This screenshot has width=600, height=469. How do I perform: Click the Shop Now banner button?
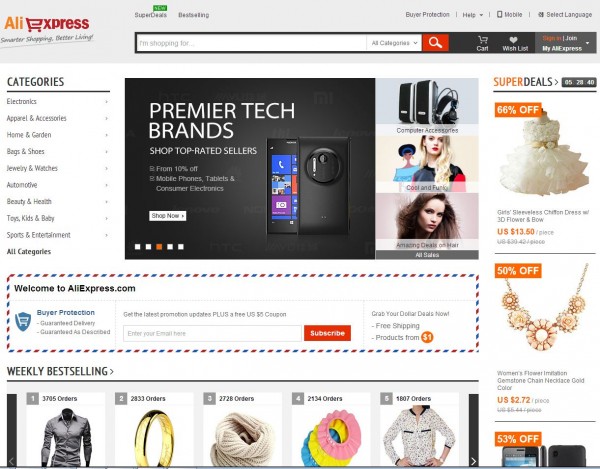point(167,216)
